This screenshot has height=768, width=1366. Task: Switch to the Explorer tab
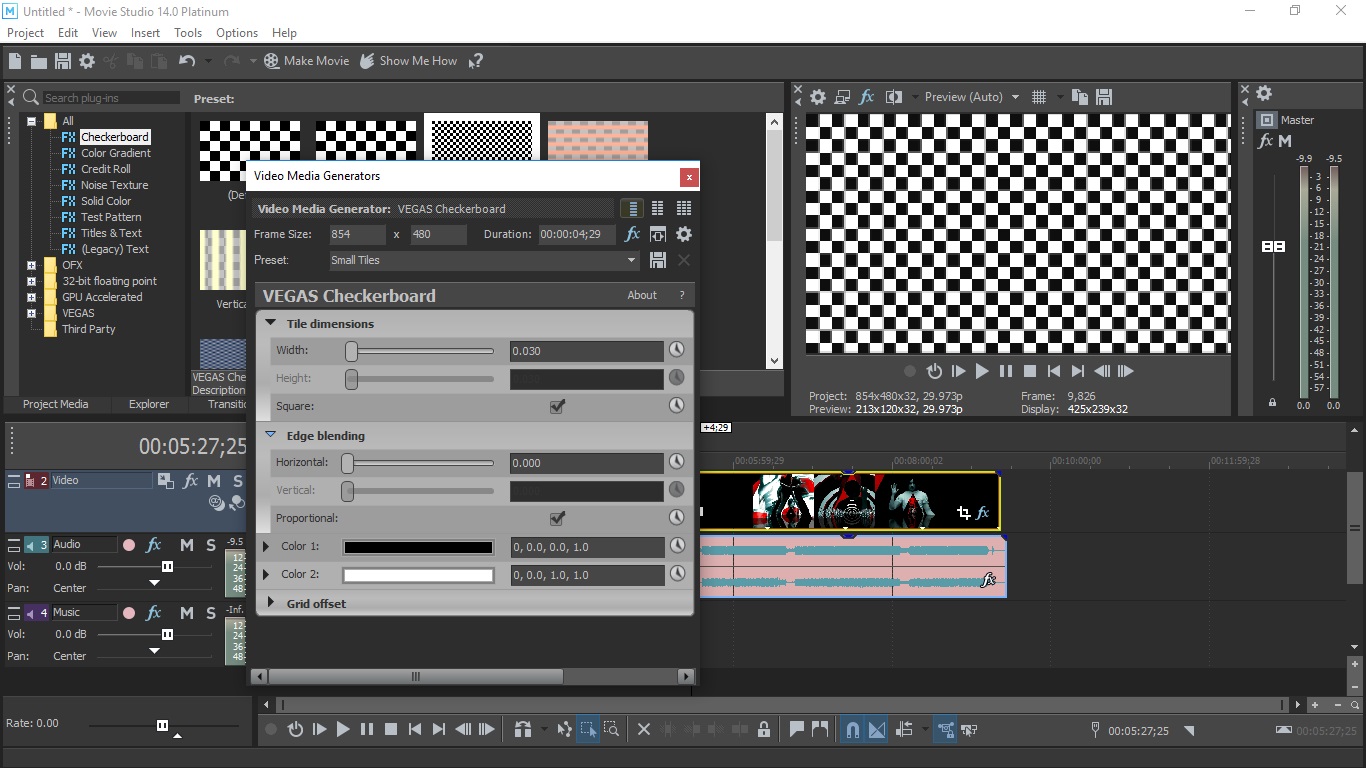point(149,404)
